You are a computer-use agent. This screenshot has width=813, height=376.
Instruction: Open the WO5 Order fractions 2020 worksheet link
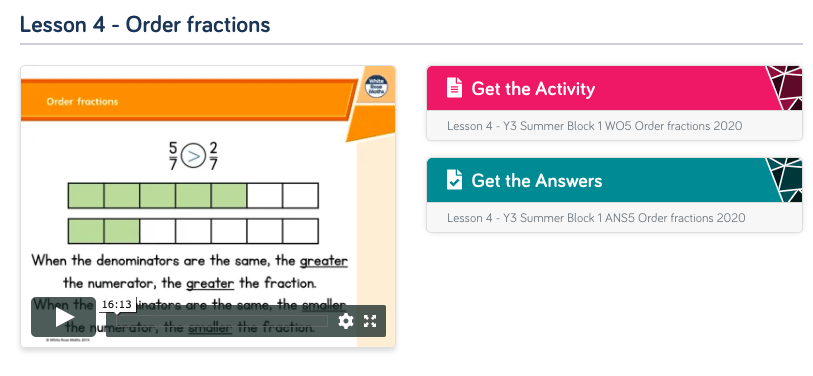(594, 126)
